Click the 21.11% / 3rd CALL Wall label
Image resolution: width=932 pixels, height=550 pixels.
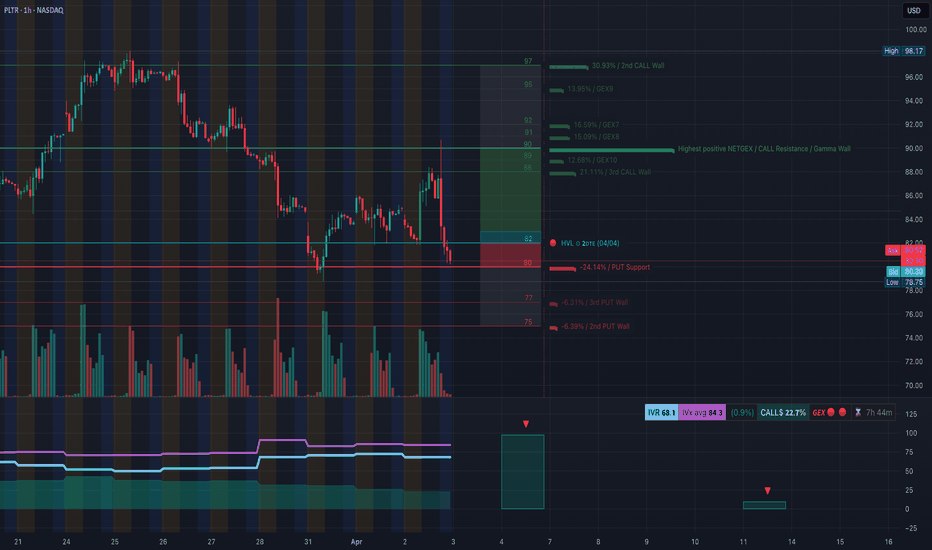coord(615,172)
